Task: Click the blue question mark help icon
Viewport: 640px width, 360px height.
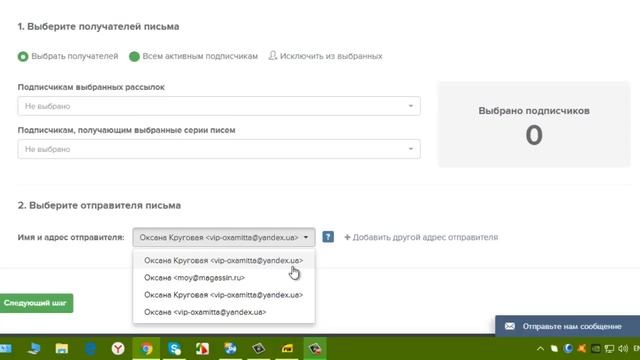Action: coord(328,237)
